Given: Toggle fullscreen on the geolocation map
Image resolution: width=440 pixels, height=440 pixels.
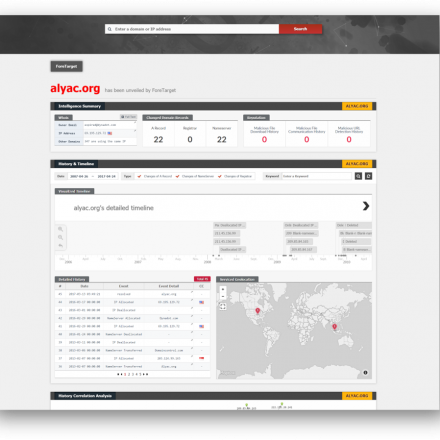Looking at the screenshot, I should click(x=223, y=306).
